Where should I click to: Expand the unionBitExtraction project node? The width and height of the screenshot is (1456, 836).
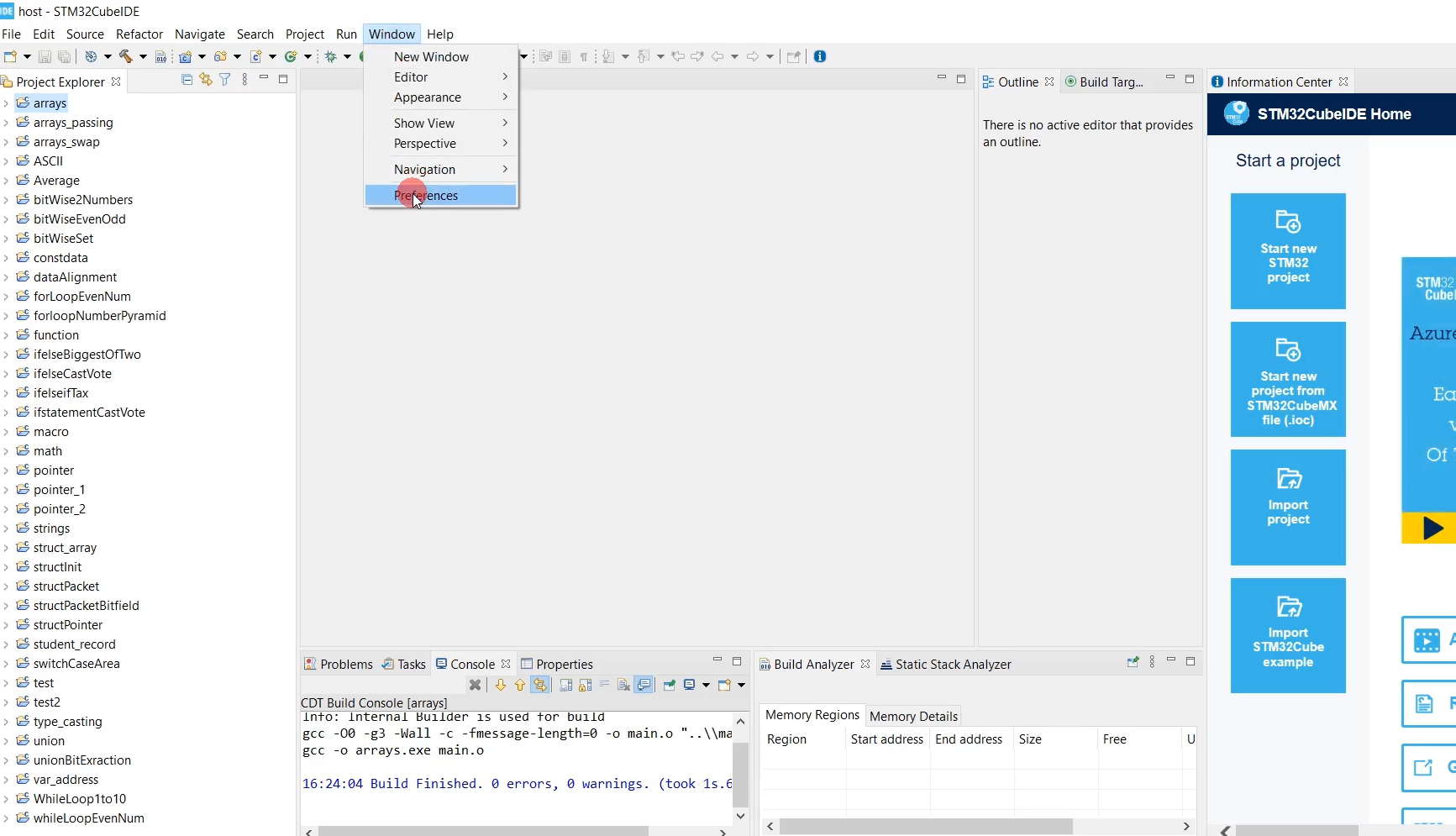pyautogui.click(x=6, y=760)
